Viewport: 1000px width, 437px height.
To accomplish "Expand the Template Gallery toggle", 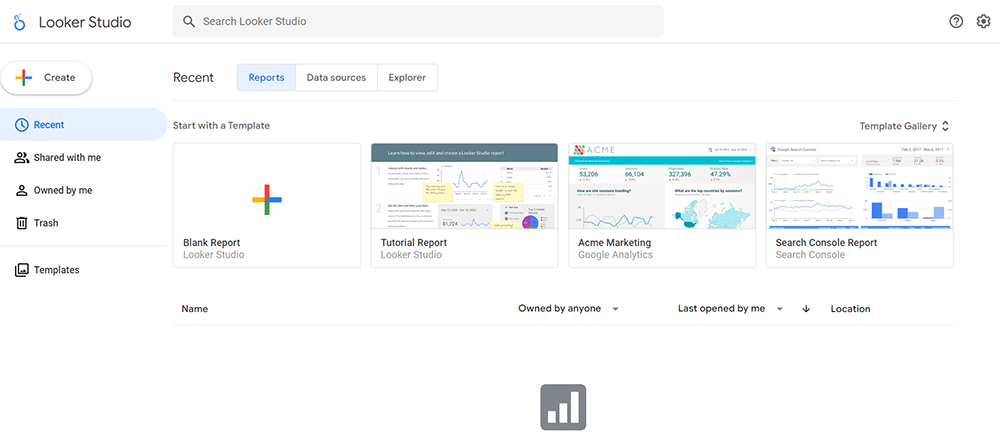I will click(904, 126).
